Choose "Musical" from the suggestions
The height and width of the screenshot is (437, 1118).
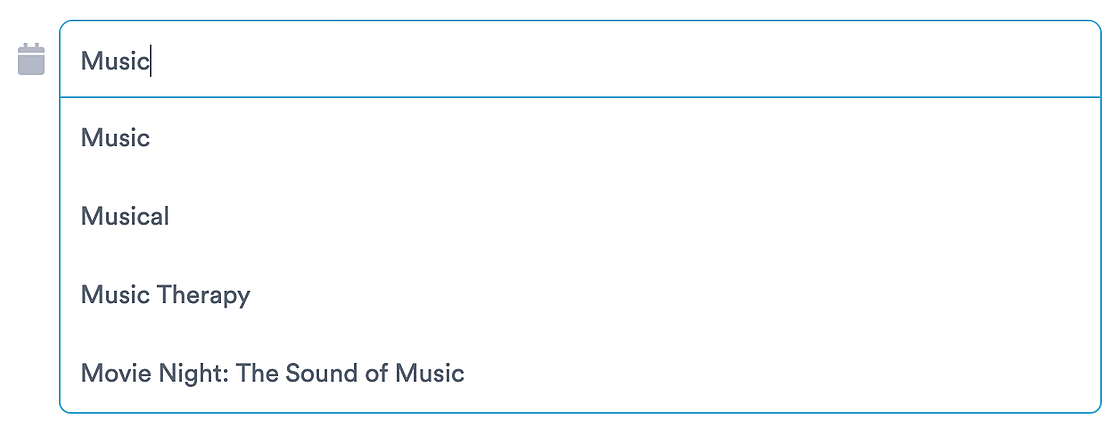[125, 216]
